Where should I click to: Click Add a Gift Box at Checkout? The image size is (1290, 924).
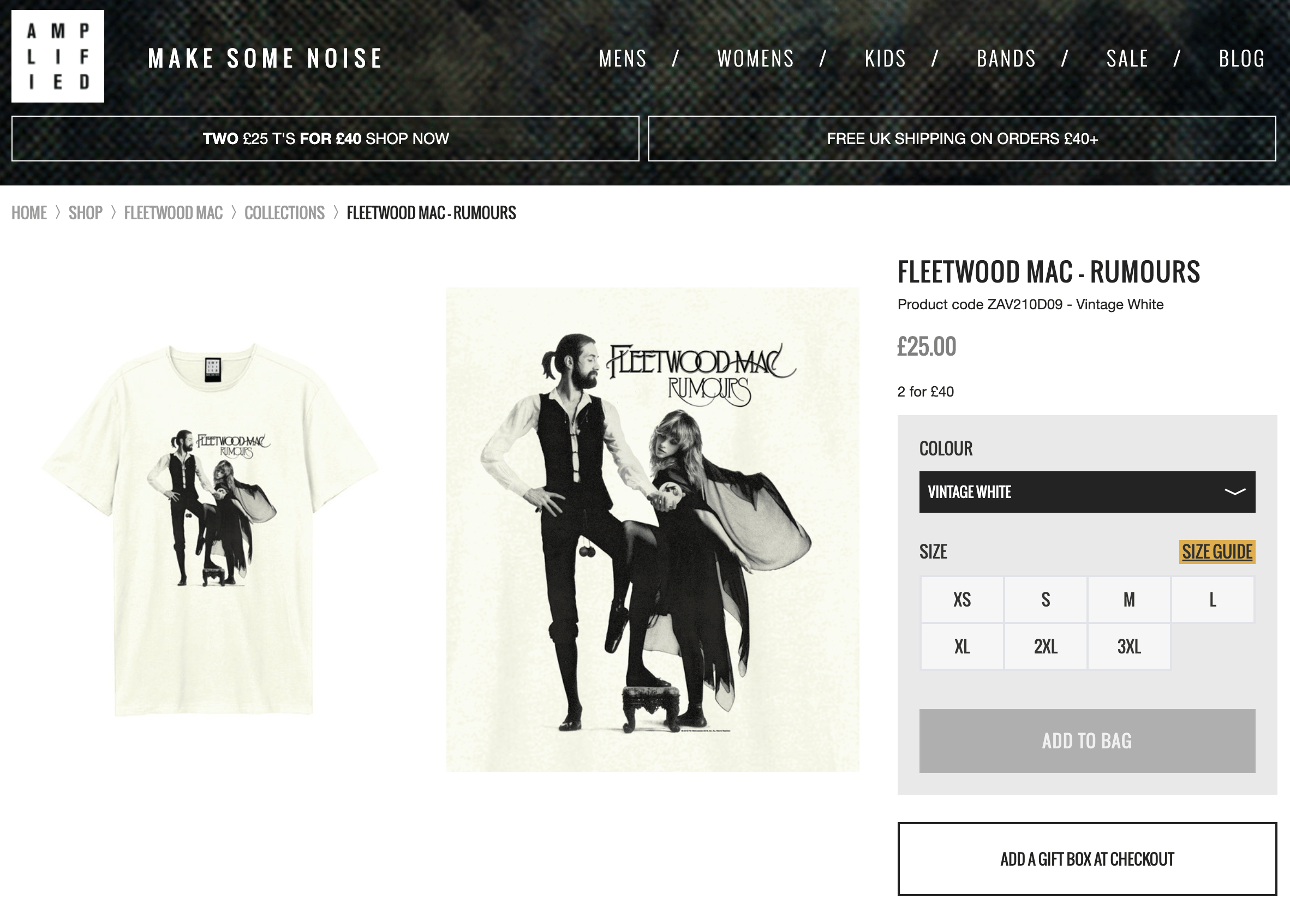(1087, 859)
